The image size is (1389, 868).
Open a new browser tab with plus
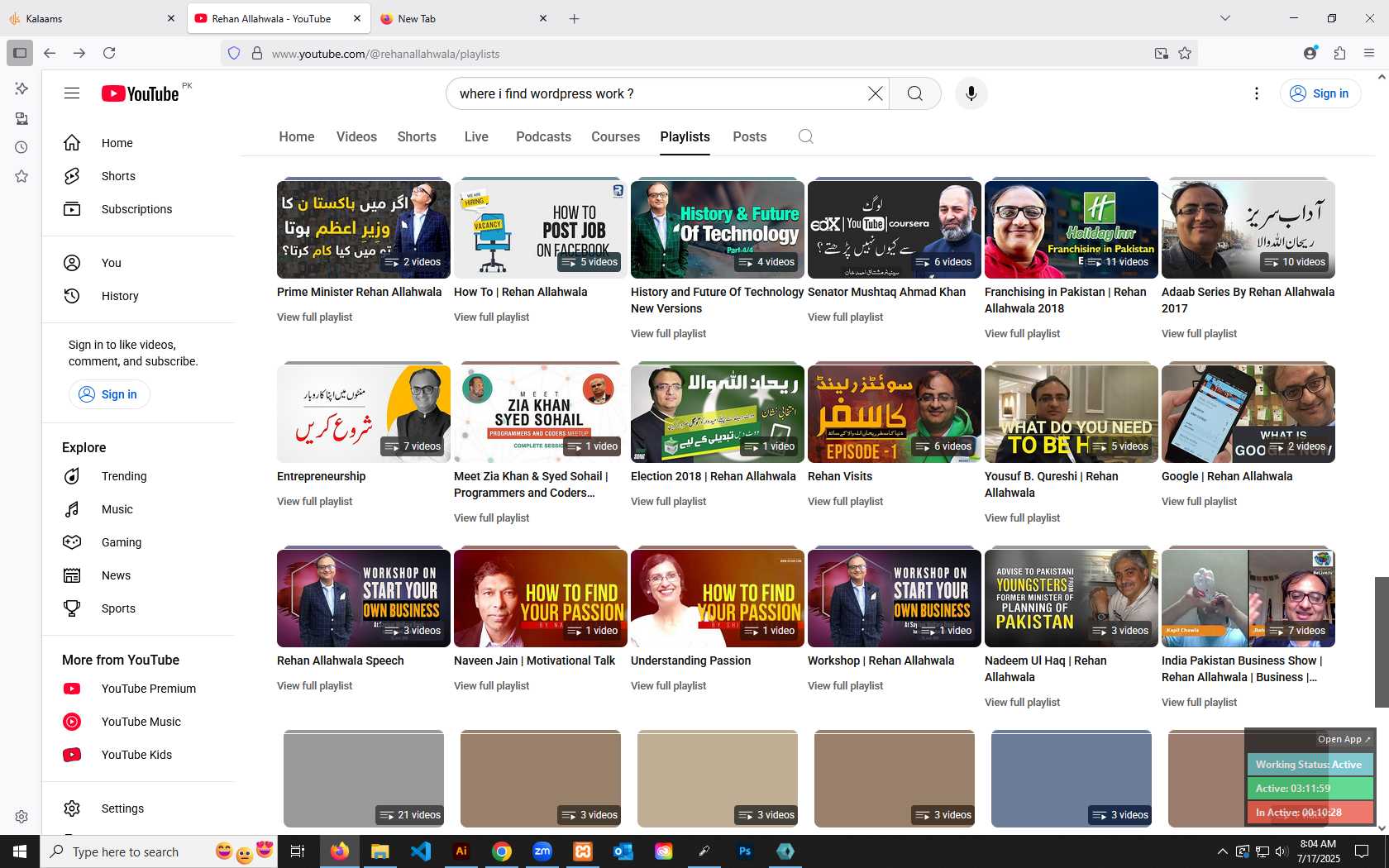(x=575, y=18)
